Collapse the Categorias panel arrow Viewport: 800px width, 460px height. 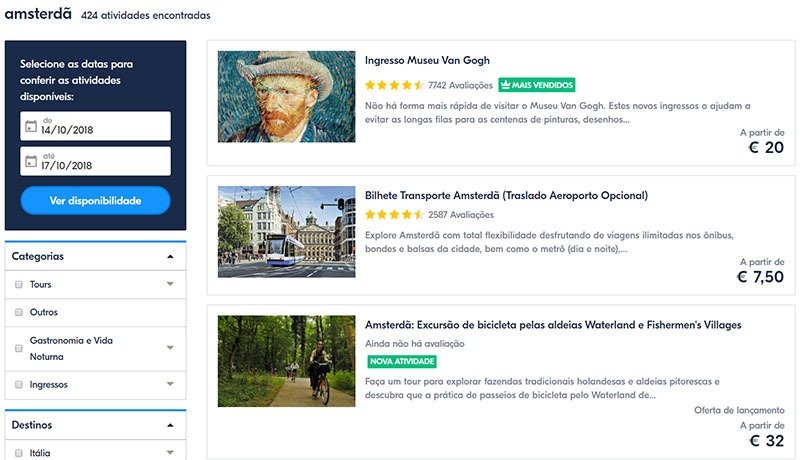[x=170, y=257]
